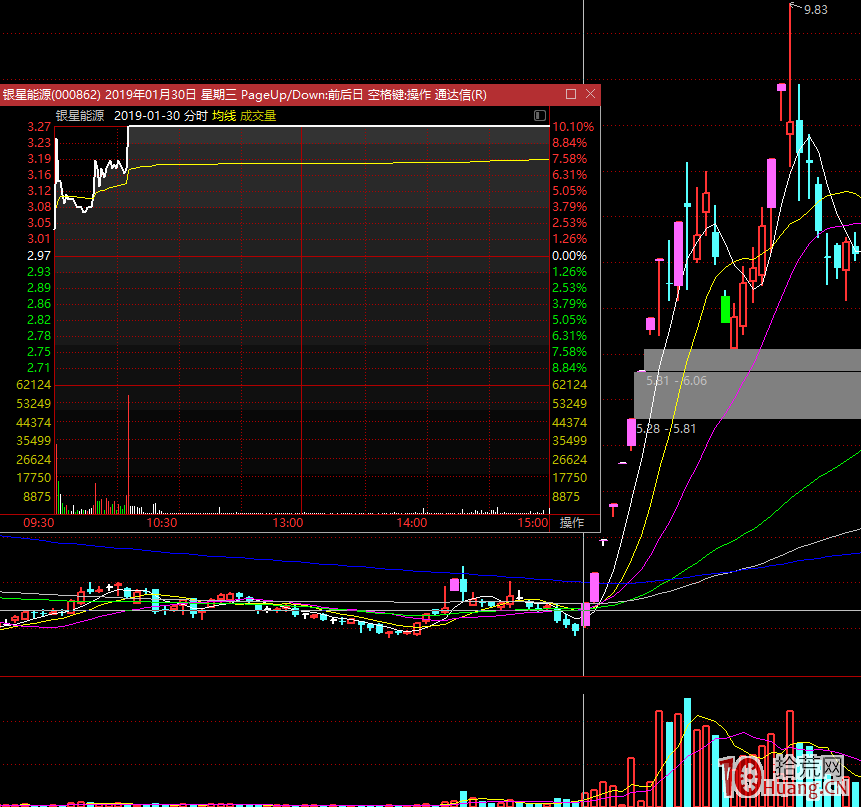This screenshot has width=861, height=807.
Task: Click the 3.27 limit-up price label
Action: pyautogui.click(x=39, y=127)
